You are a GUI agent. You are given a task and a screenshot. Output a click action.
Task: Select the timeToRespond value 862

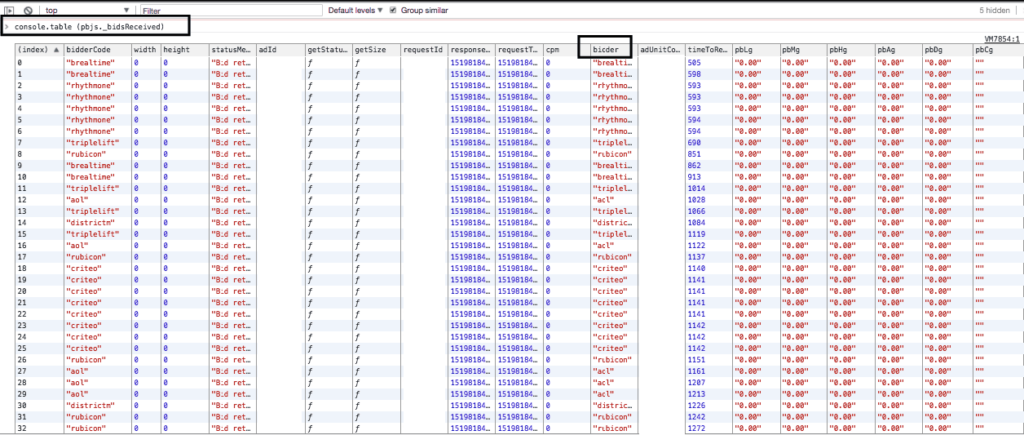tap(694, 165)
